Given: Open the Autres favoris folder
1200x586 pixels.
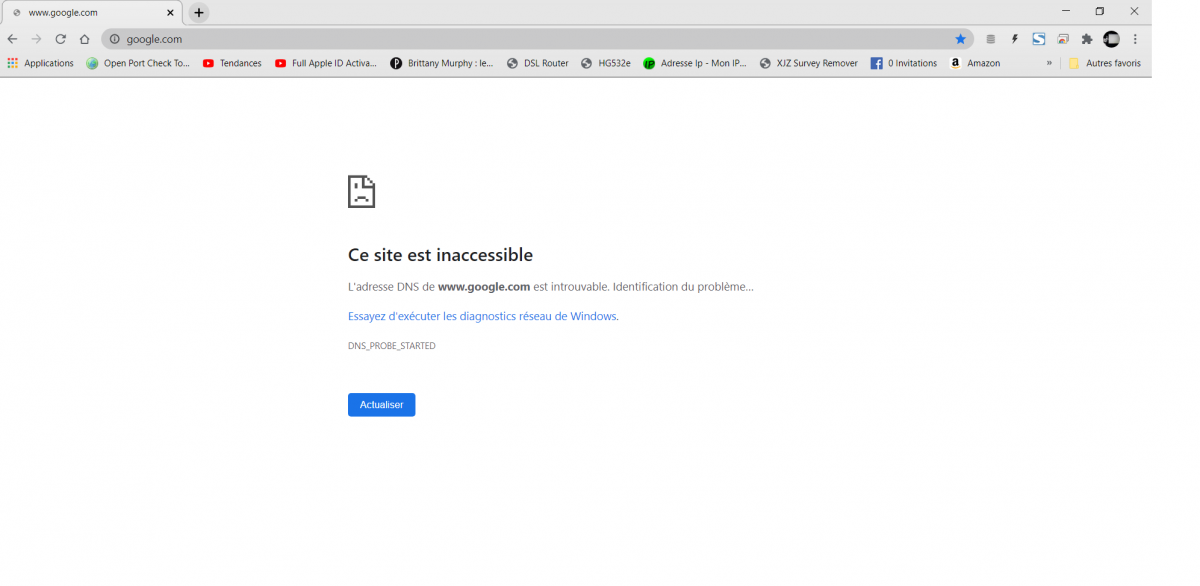Looking at the screenshot, I should [1104, 63].
